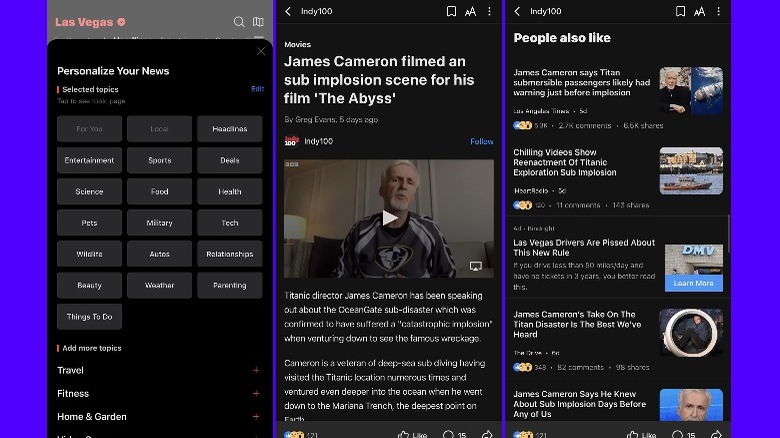Choose the Relationships topic
Viewport: 780px width, 438px height.
229,254
